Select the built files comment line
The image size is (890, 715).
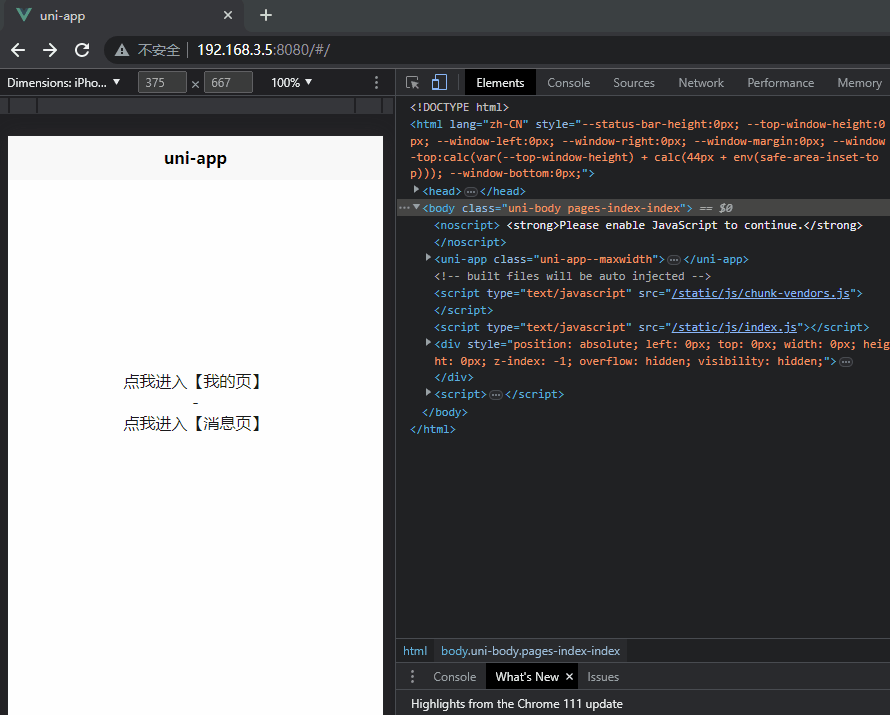click(572, 276)
